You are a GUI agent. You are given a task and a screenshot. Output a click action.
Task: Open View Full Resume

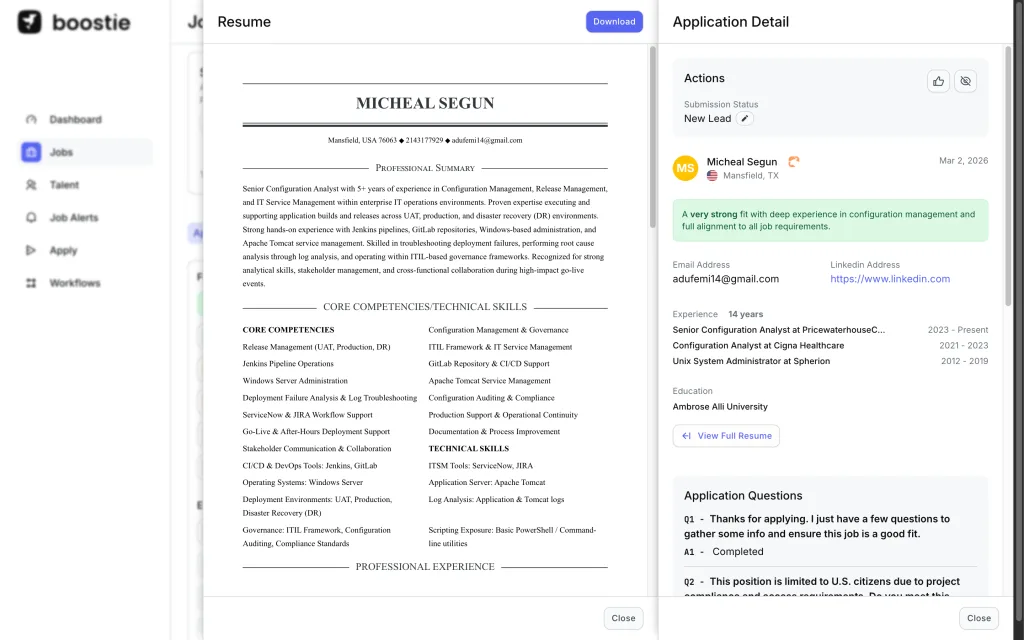(726, 436)
